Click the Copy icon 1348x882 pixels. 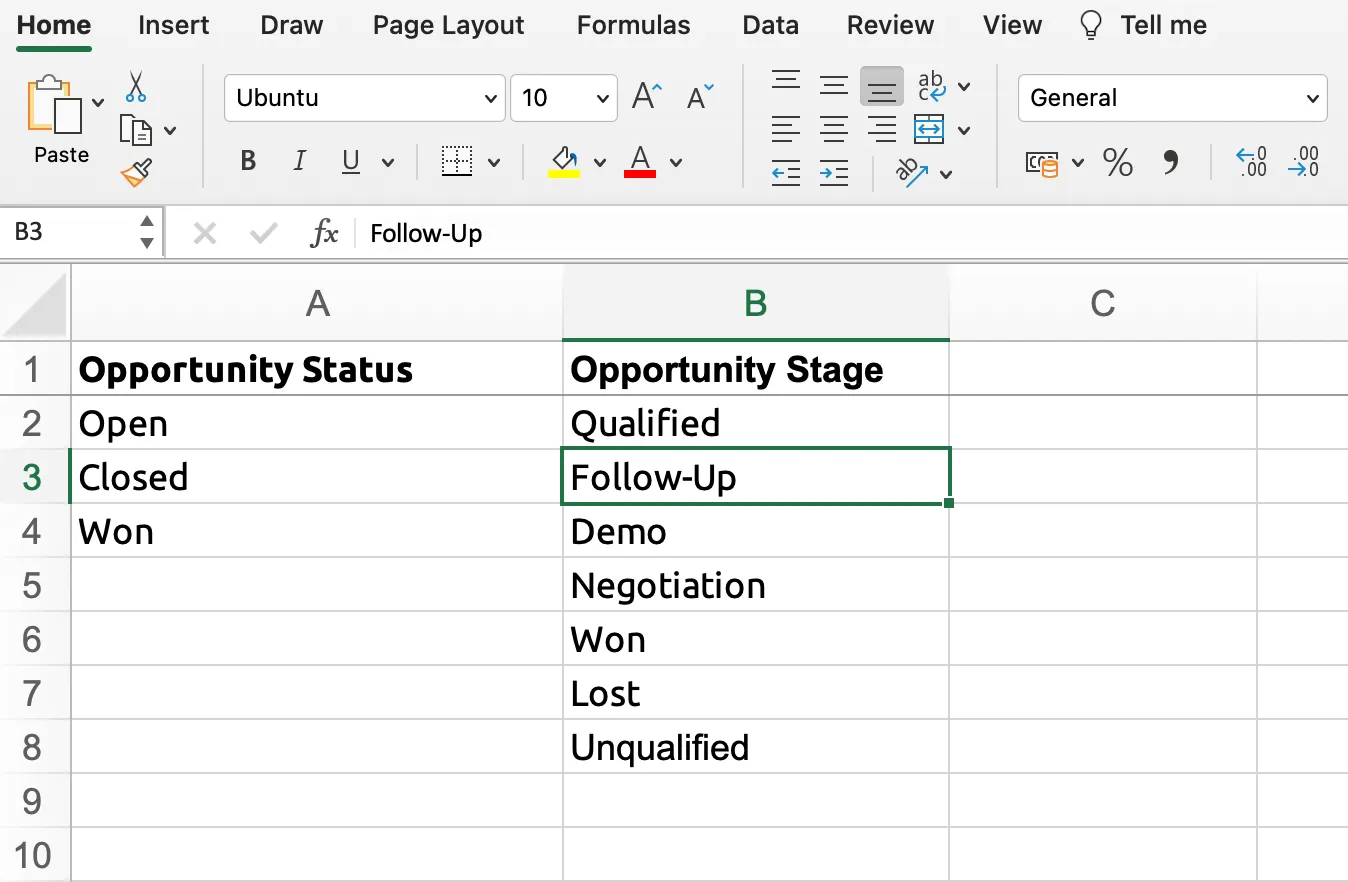(x=138, y=128)
